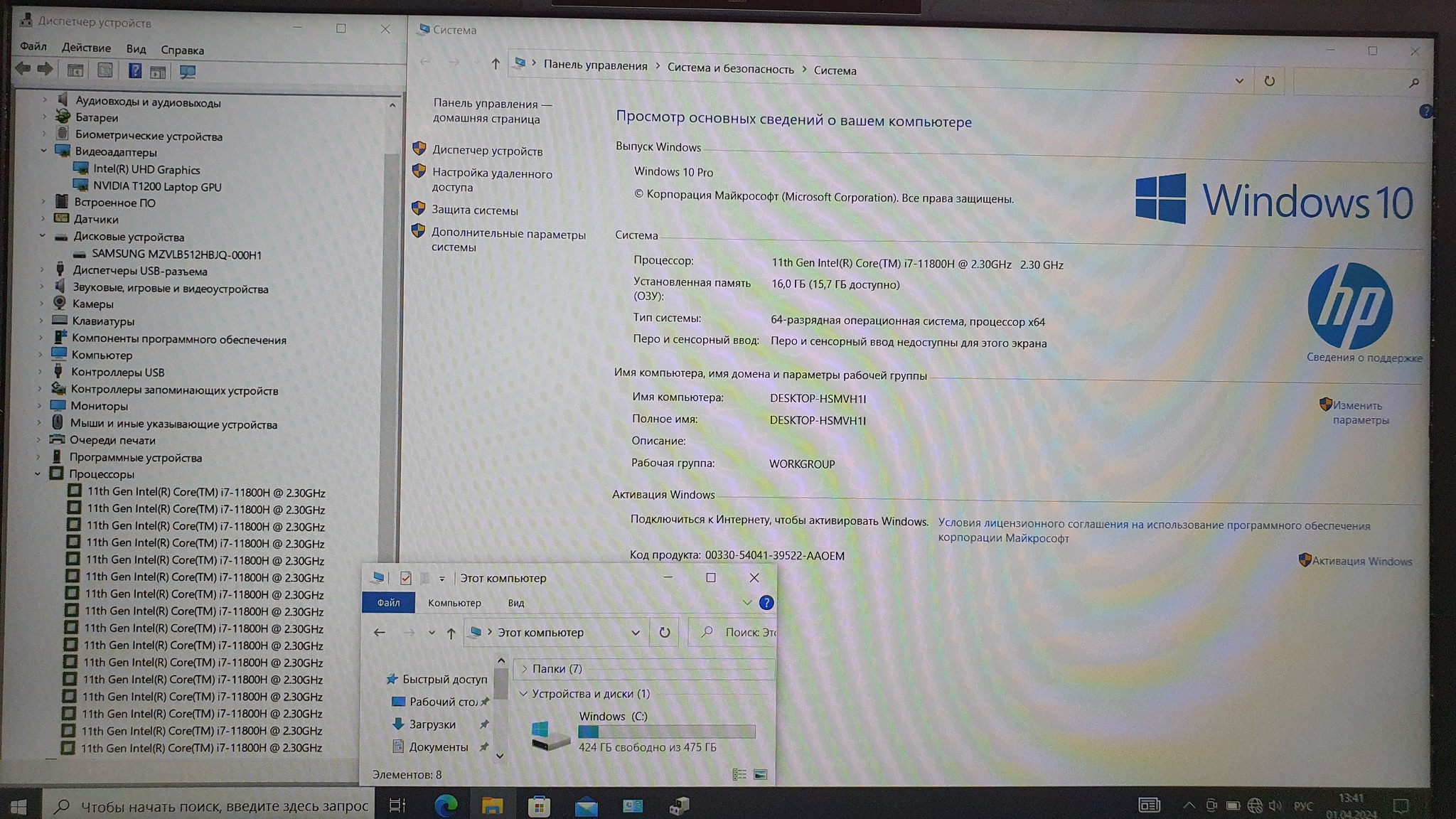The image size is (1456, 819).
Task: Switch Explorer to large thumbnails view
Action: click(760, 774)
